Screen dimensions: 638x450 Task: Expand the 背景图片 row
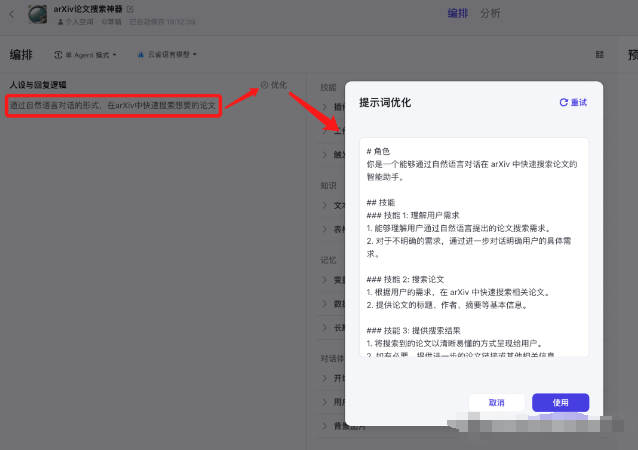tap(324, 426)
